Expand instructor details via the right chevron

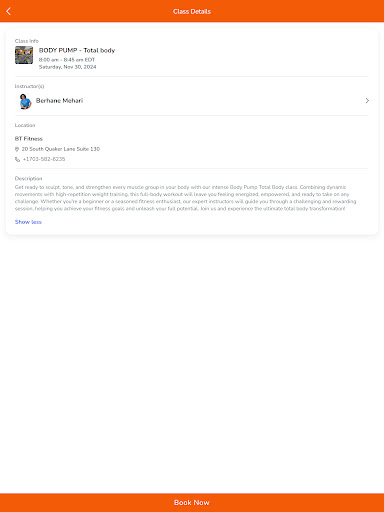[x=367, y=101]
